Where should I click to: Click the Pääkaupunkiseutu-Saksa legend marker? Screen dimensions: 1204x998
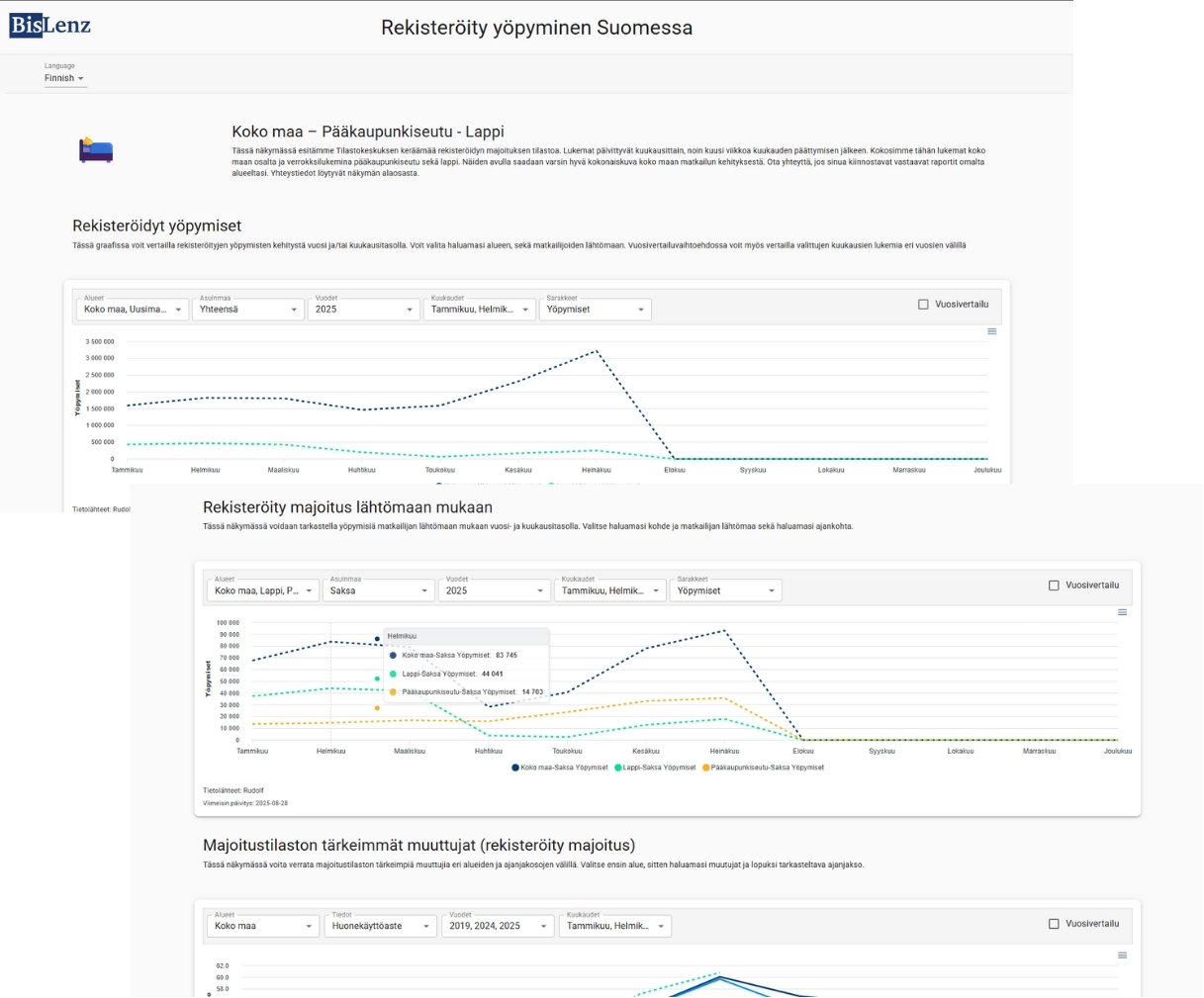pos(706,768)
